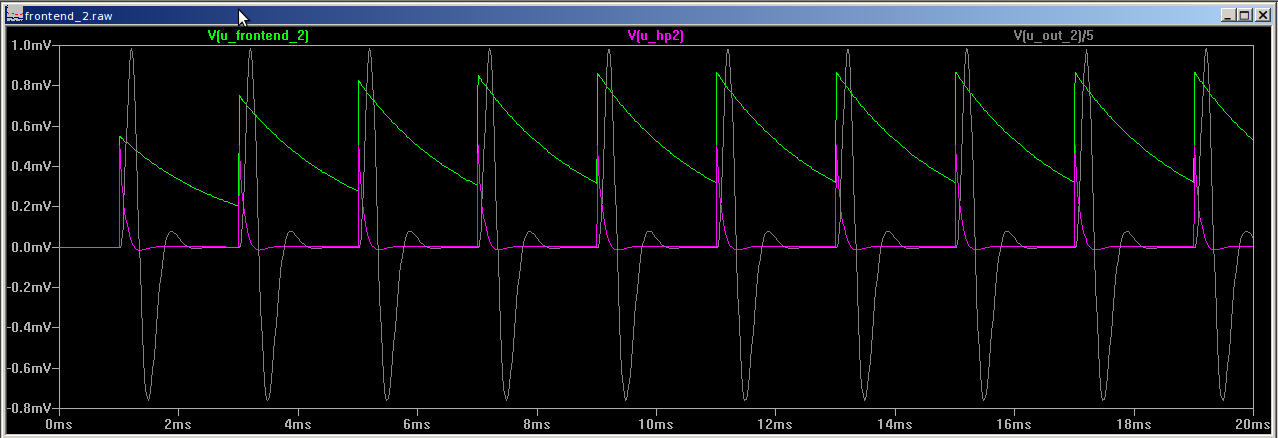1278x438 pixels.
Task: Click the green V(u_frontend_2) trace label
Action: [x=258, y=35]
